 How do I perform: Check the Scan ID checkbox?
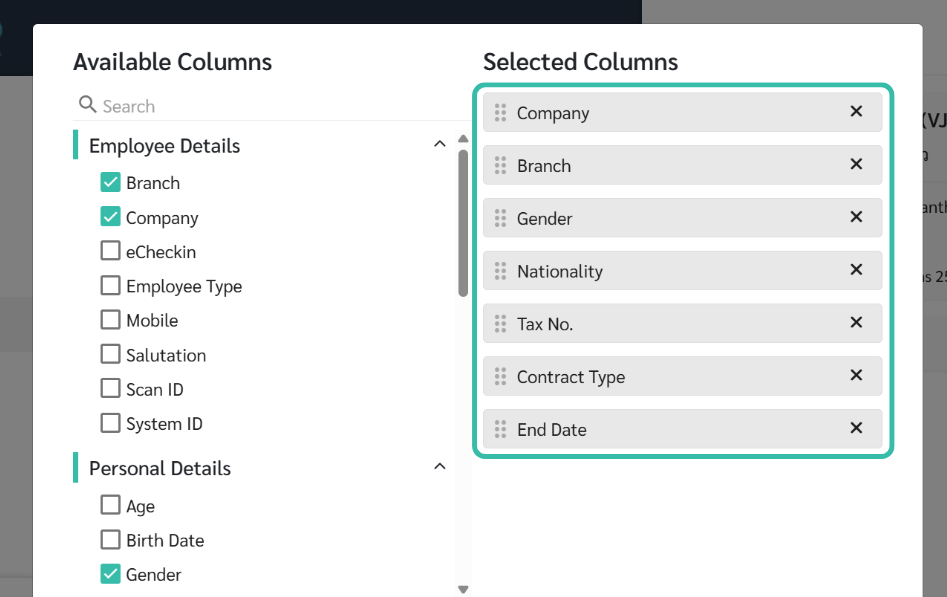click(x=110, y=389)
